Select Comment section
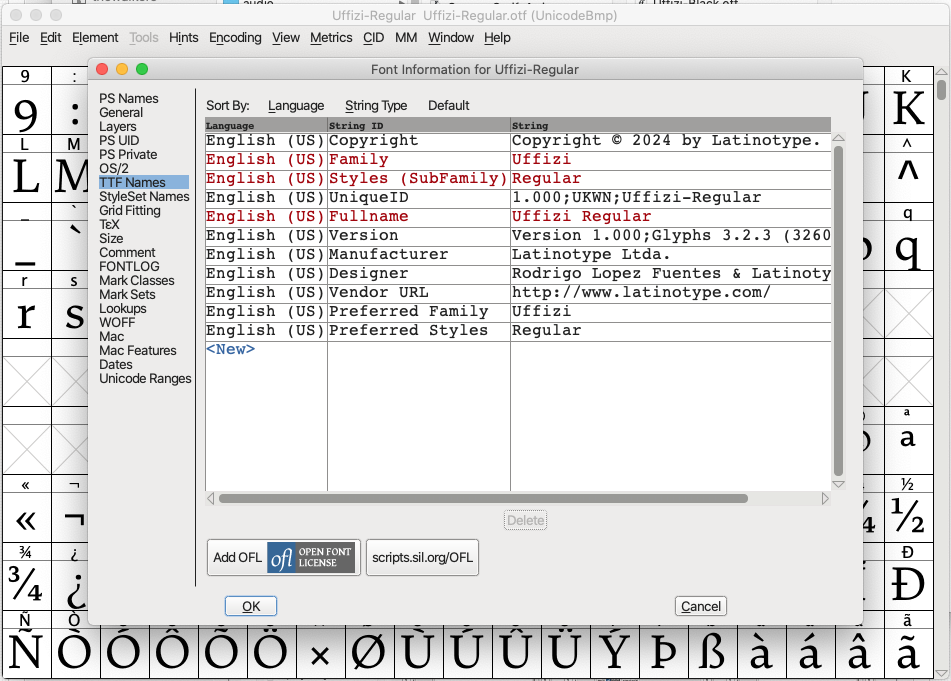951x681 pixels. click(x=127, y=252)
